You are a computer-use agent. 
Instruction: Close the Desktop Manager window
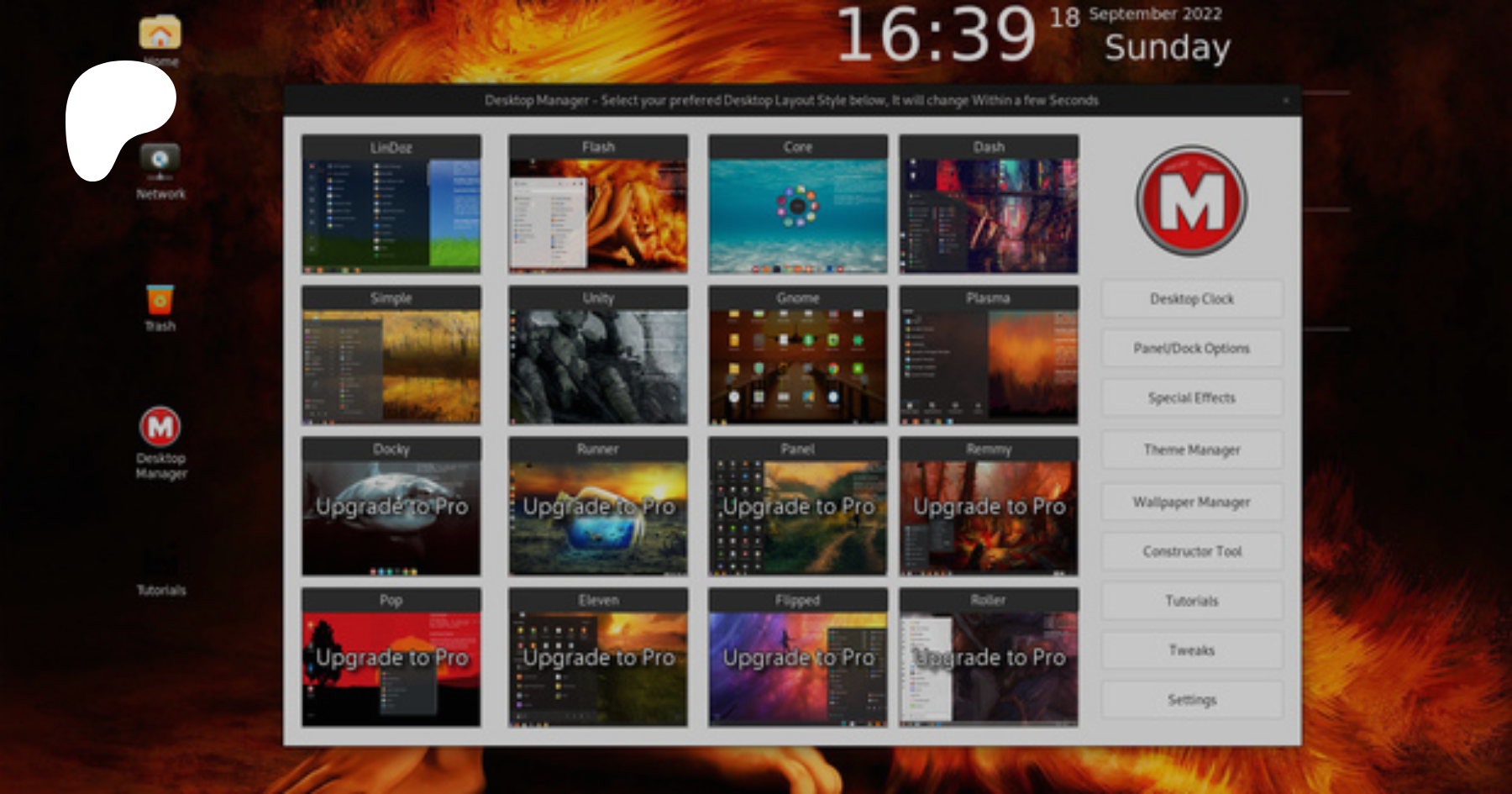pos(1285,101)
